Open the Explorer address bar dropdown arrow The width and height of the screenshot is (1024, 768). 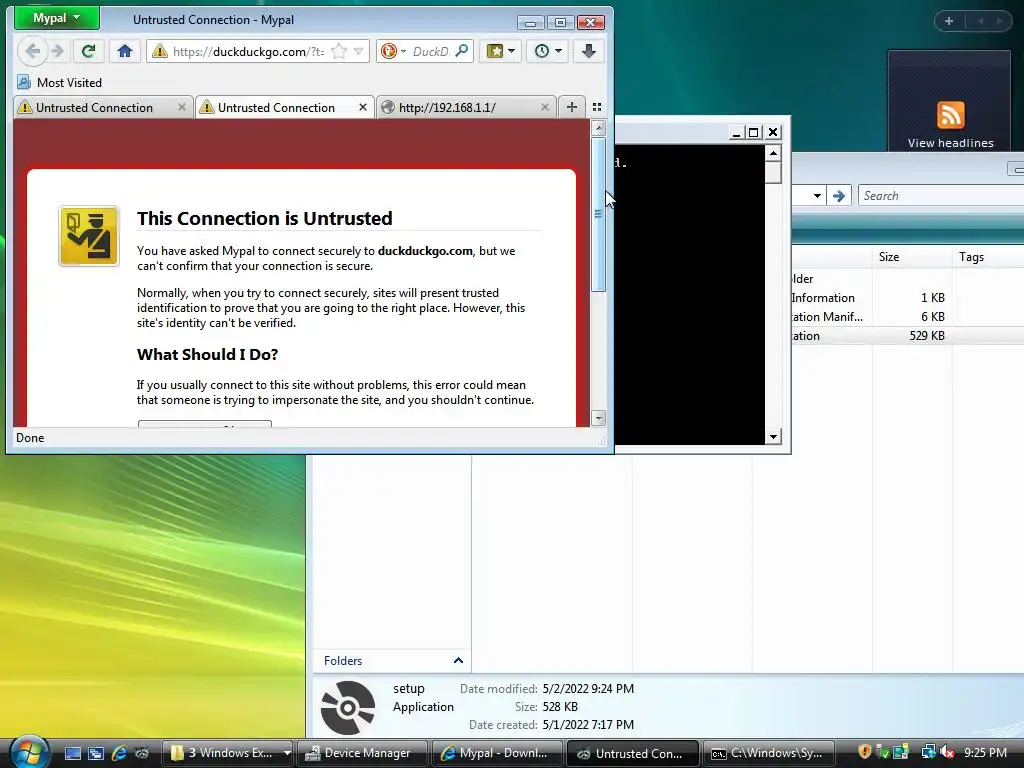817,195
